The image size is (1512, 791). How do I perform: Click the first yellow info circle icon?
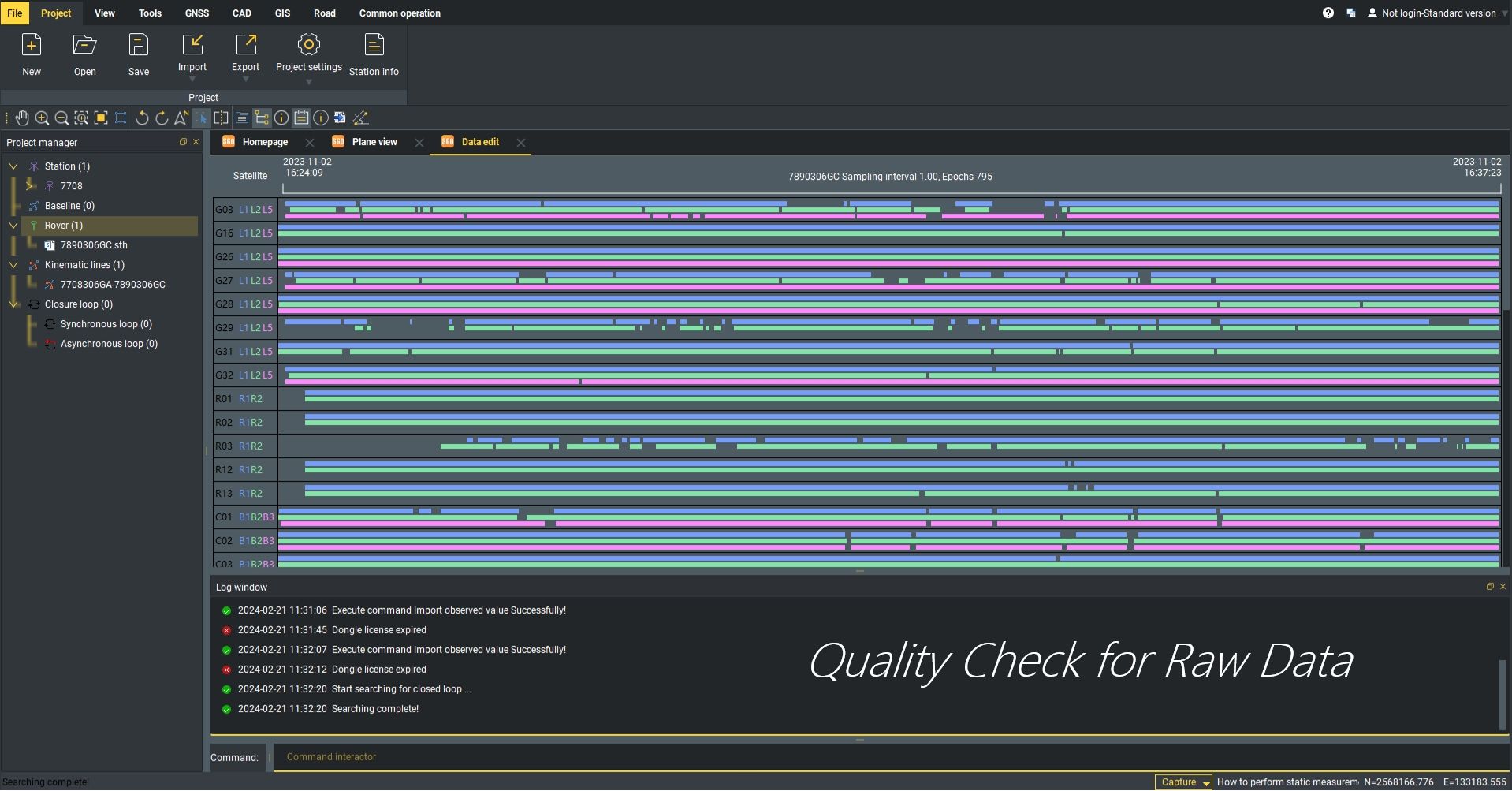(281, 118)
